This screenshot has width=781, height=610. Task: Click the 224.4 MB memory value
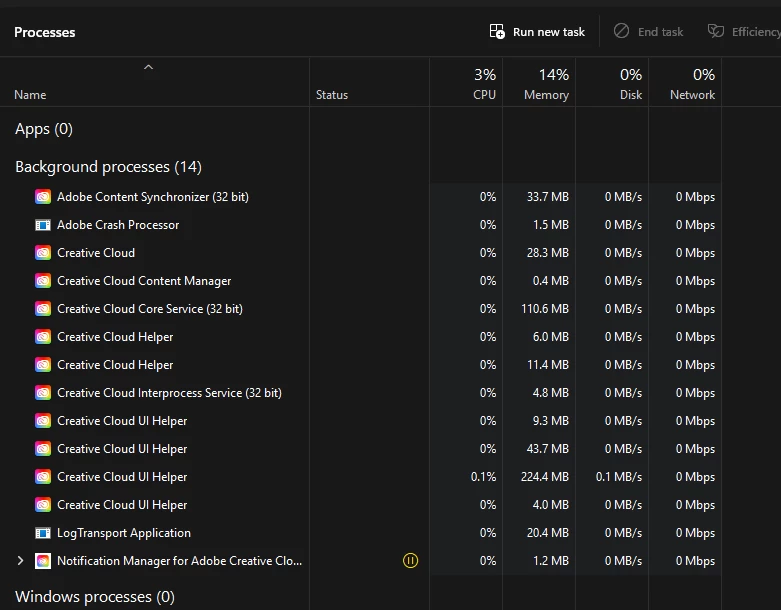544,477
